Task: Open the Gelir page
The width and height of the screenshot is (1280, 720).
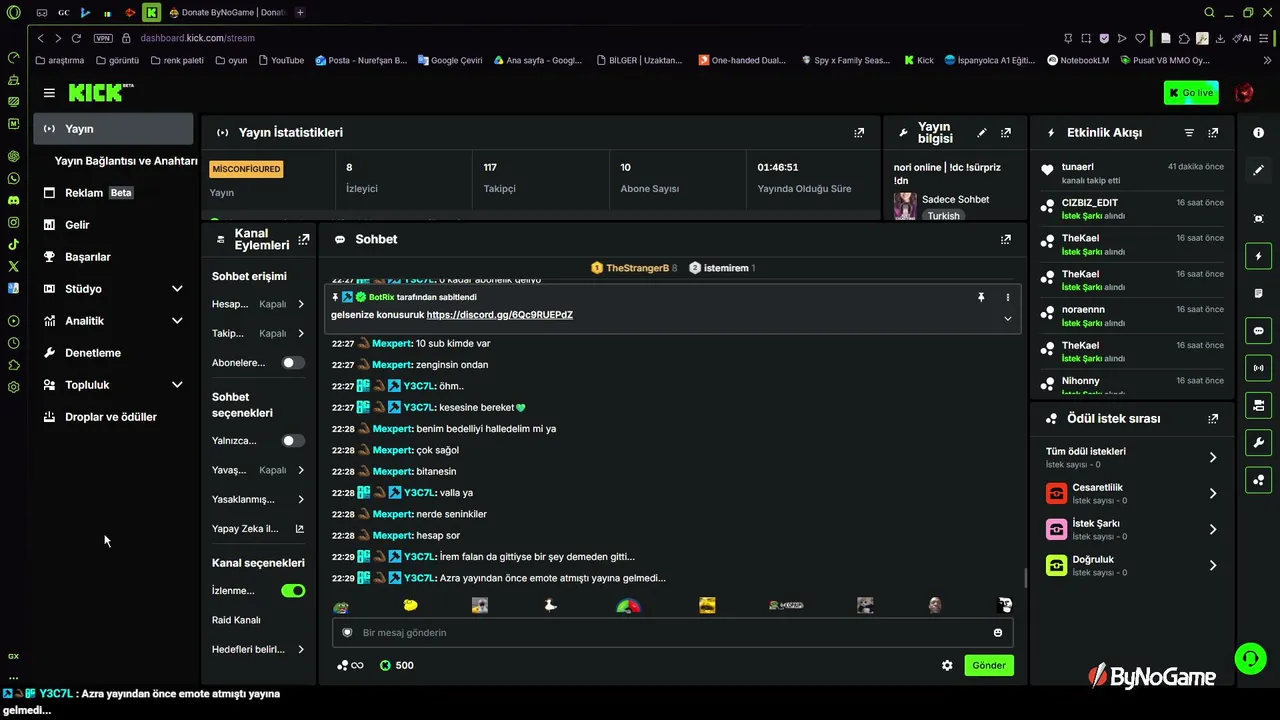Action: 113,225
